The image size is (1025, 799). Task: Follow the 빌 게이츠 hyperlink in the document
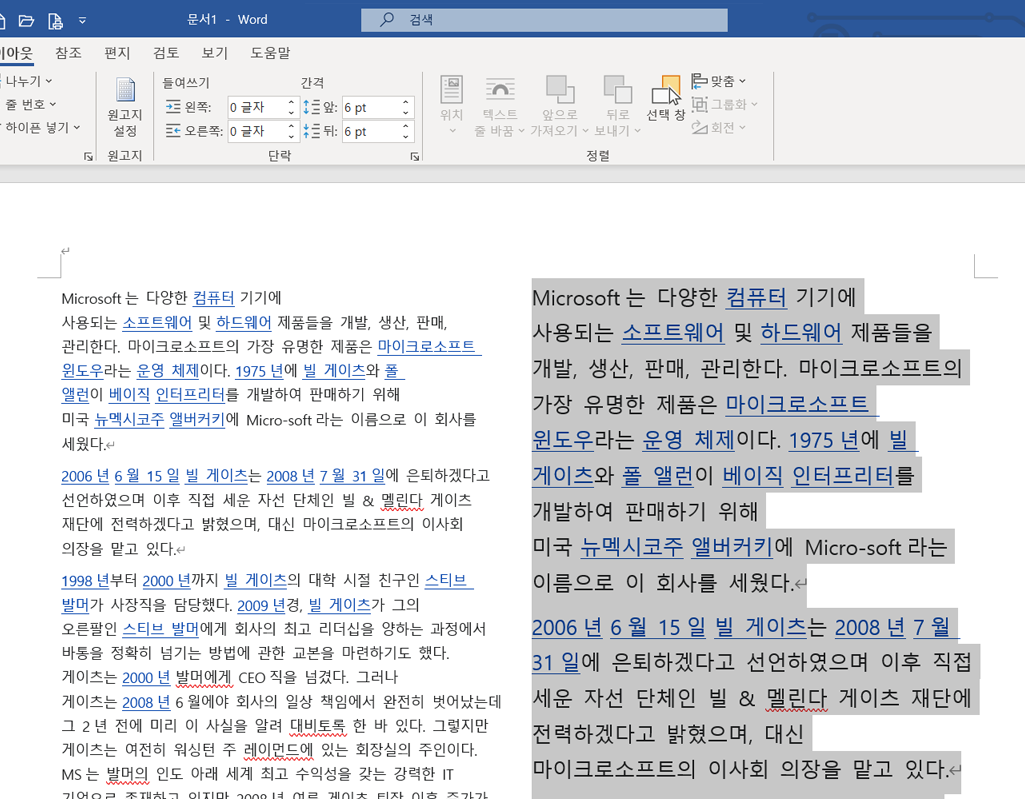coord(335,369)
